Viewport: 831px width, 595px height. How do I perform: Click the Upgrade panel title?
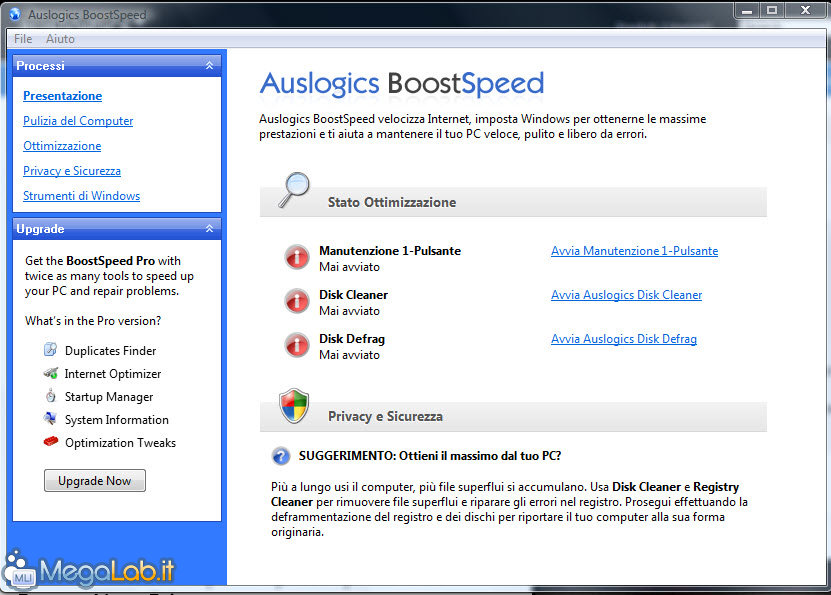[40, 229]
